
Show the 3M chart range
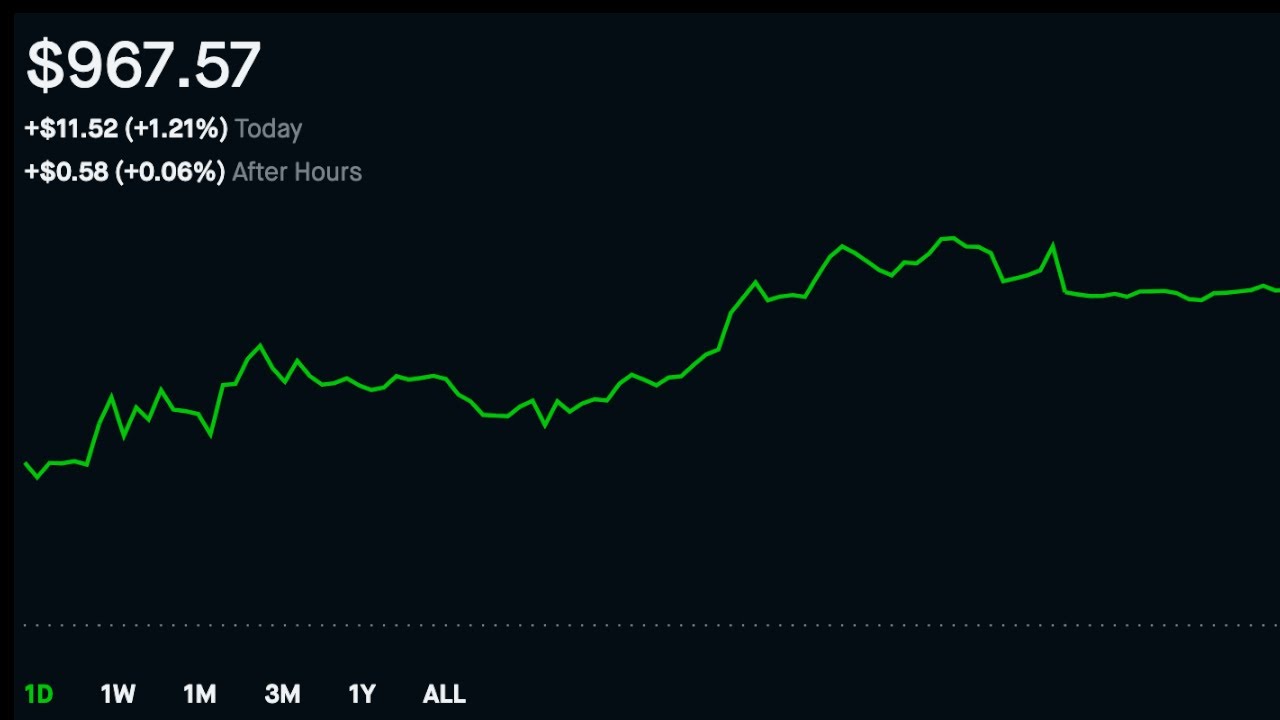(282, 694)
